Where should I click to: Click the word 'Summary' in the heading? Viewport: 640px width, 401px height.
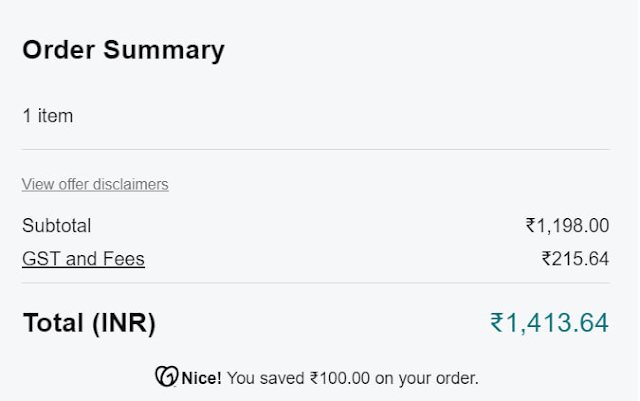coord(169,49)
